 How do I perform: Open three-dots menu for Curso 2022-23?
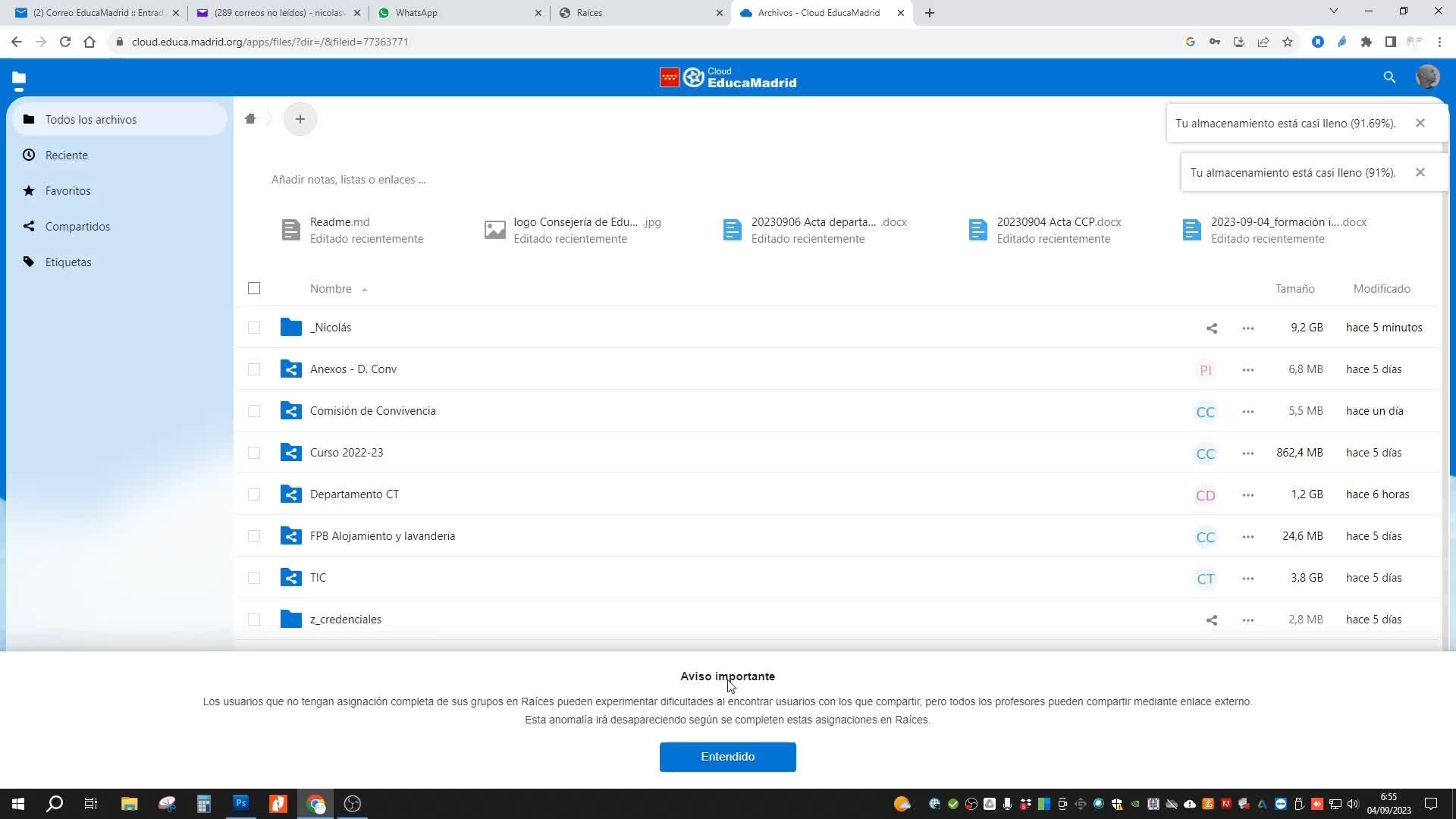[x=1247, y=453]
